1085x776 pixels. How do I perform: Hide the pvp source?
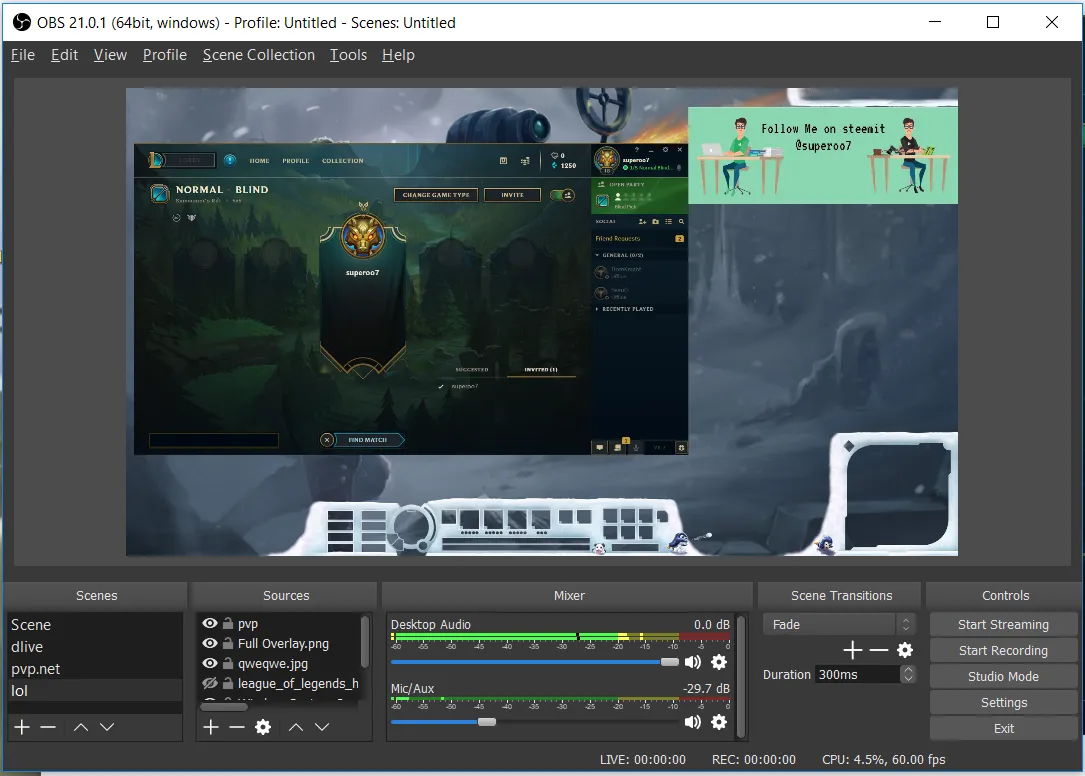tap(210, 623)
